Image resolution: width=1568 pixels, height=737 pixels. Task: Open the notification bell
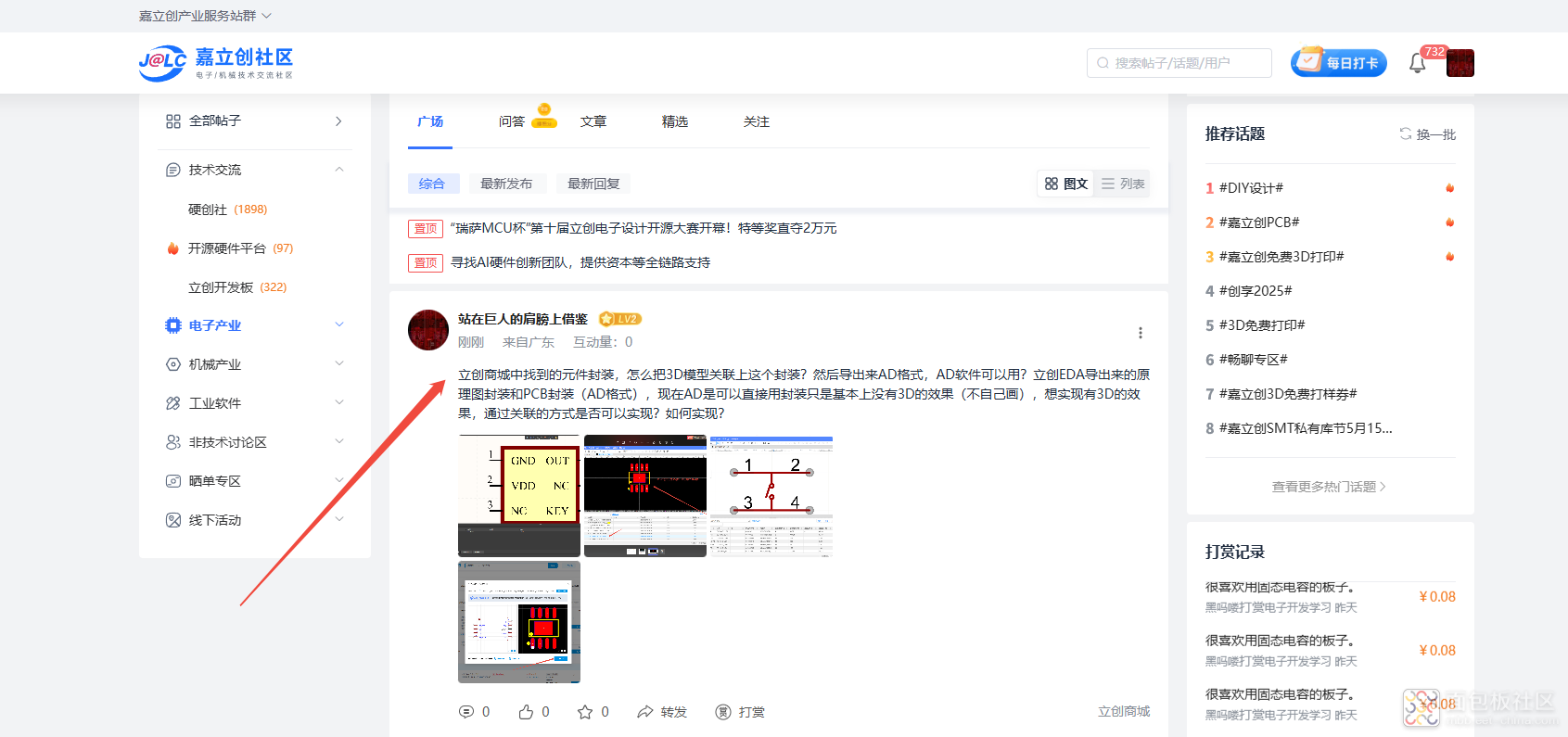click(1417, 63)
